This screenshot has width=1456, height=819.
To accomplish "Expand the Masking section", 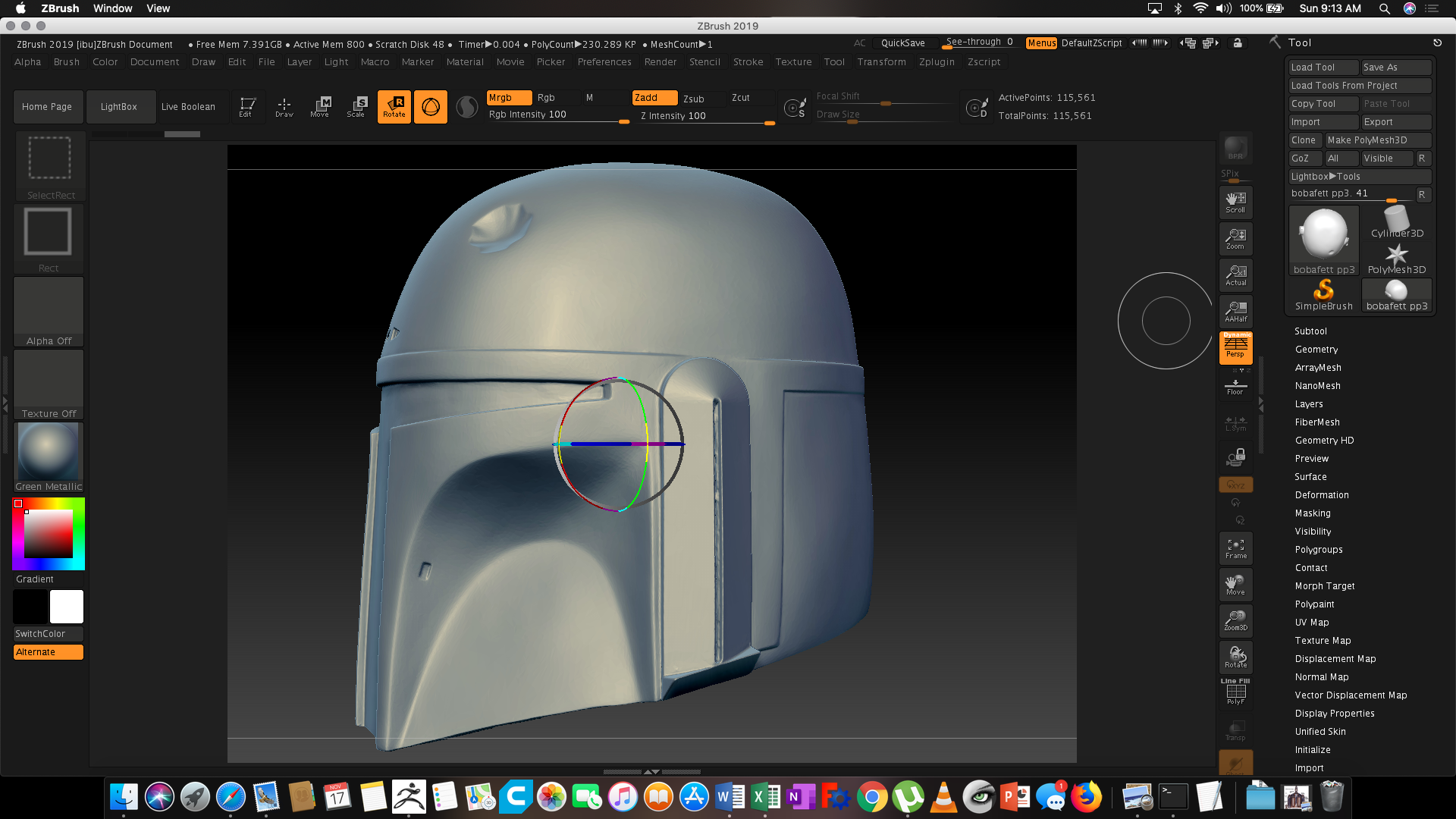I will (x=1313, y=513).
